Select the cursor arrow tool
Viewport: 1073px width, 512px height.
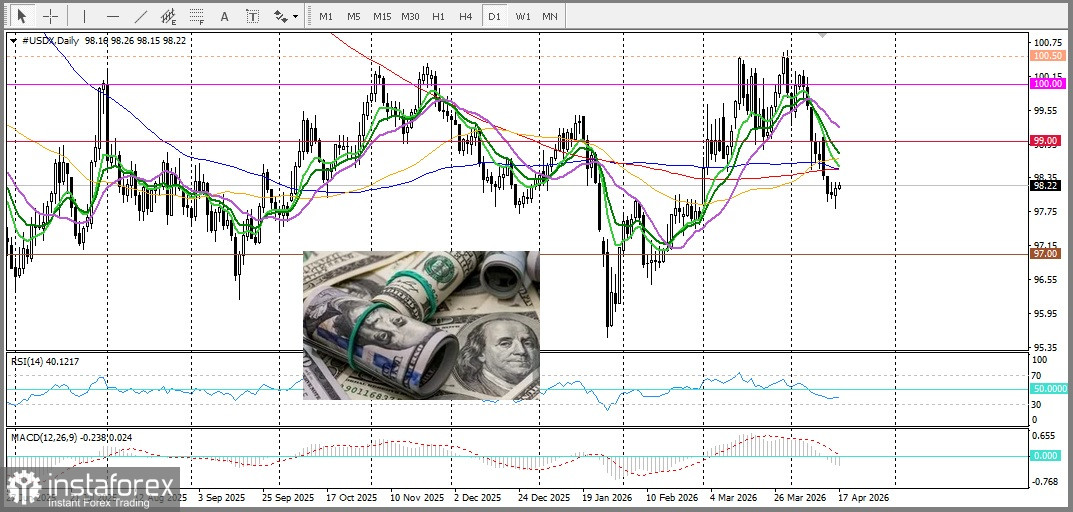point(22,16)
